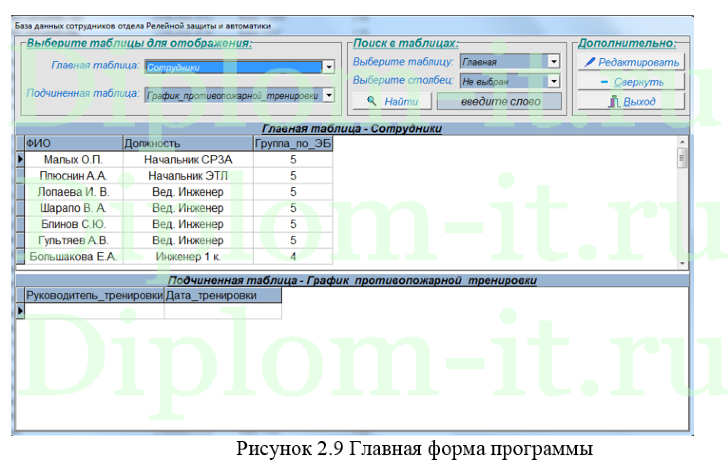Expand the Выберите столбец dropdown
This screenshot has width=728, height=460.
554,81
